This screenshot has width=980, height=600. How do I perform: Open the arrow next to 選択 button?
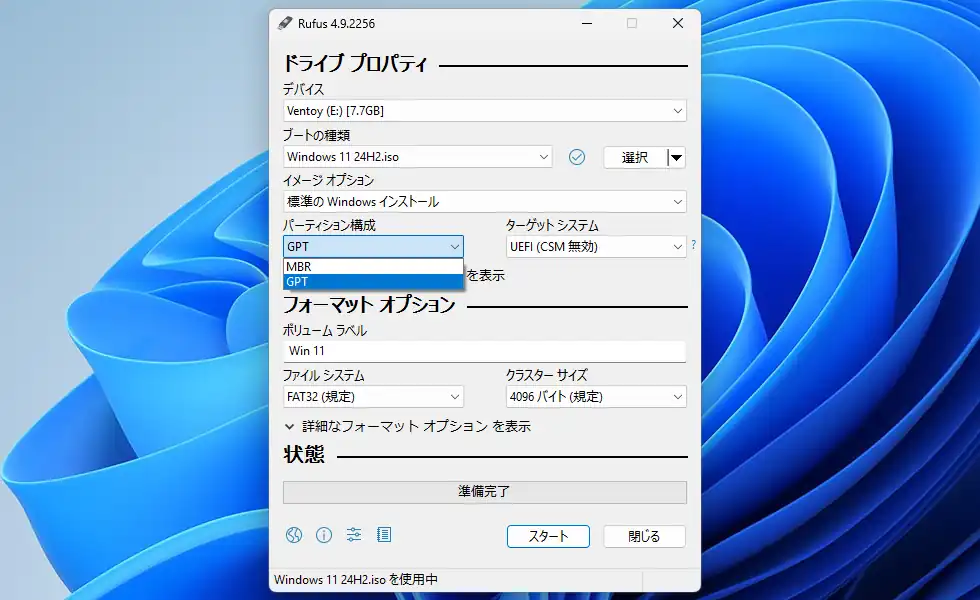click(676, 158)
